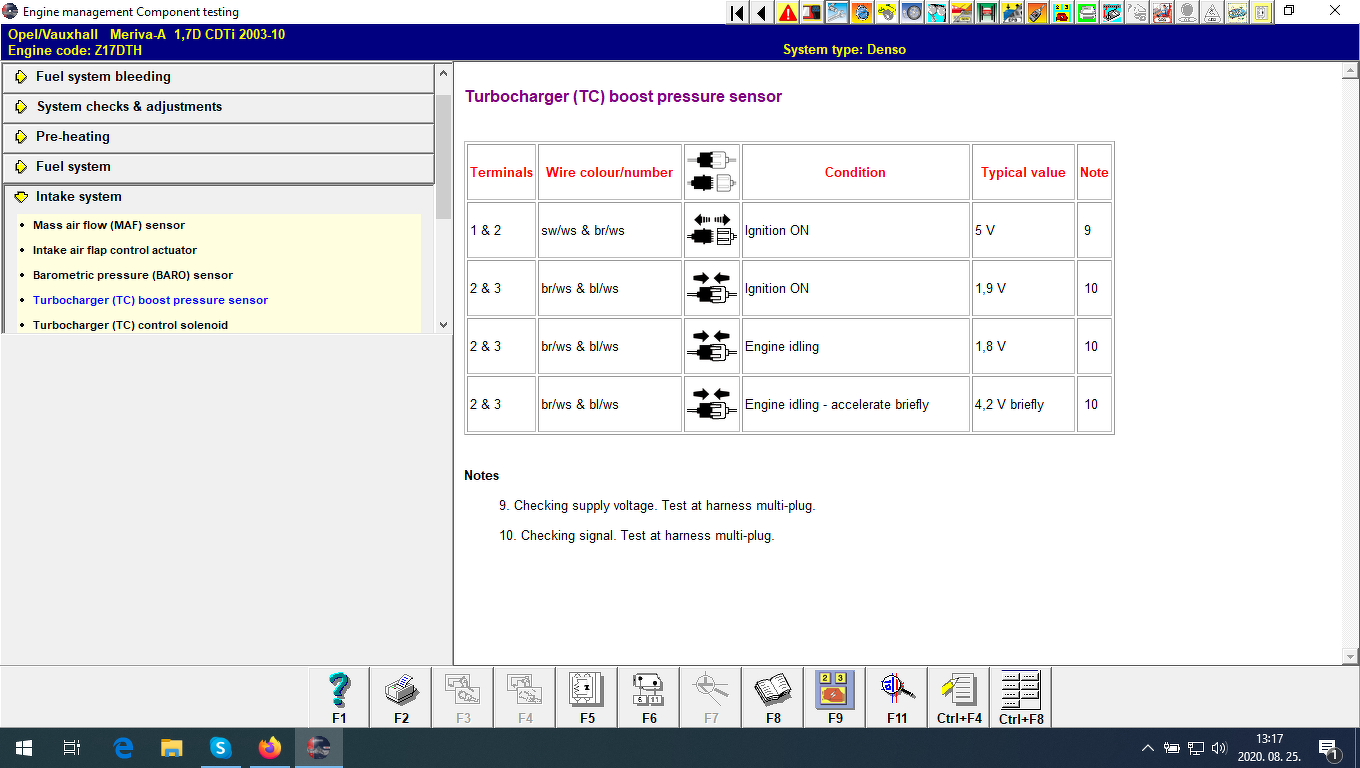1360x768 pixels.
Task: Open the Windows notification center
Action: point(1329,748)
